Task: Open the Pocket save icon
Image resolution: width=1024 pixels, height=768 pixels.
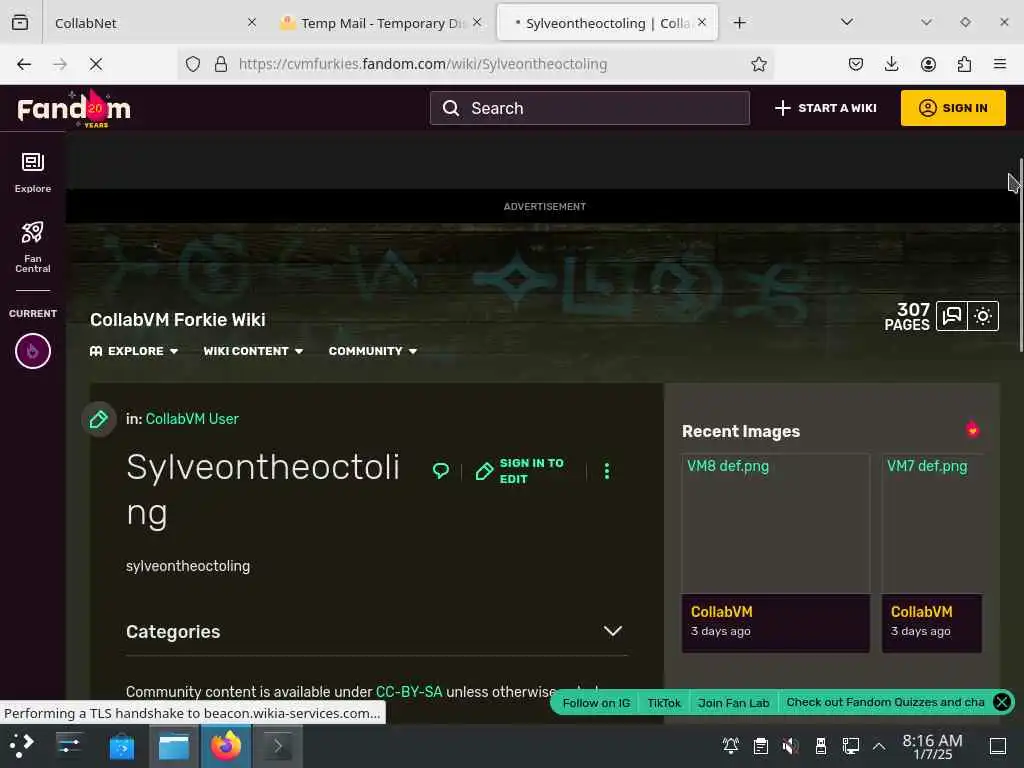Action: click(856, 64)
